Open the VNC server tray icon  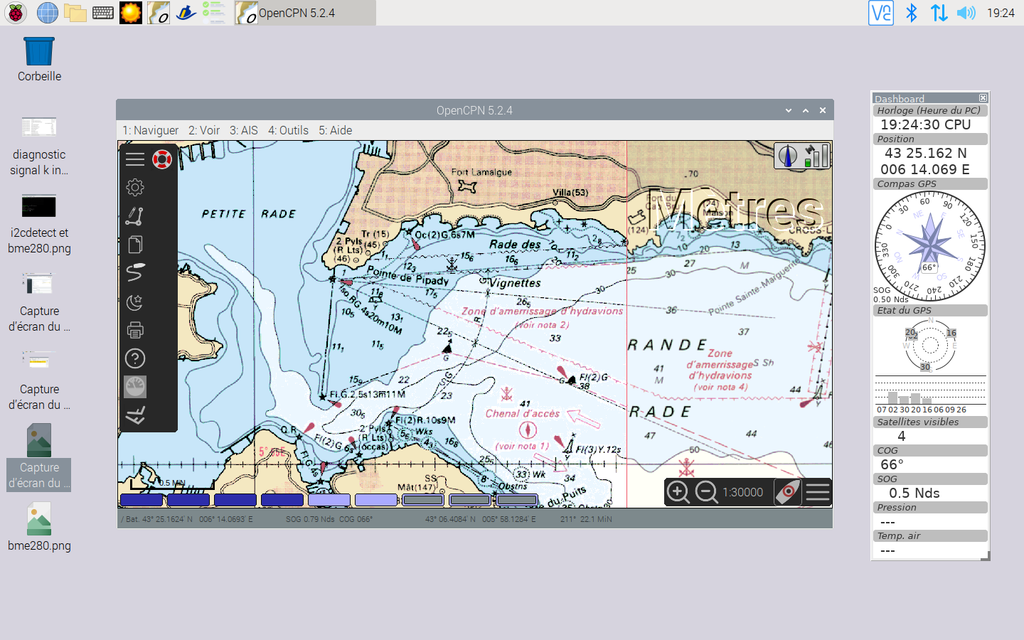(x=880, y=12)
